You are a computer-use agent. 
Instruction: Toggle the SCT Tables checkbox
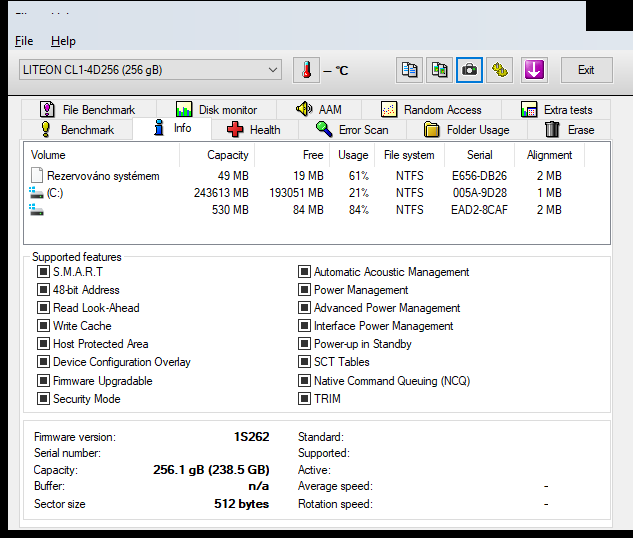(x=304, y=361)
